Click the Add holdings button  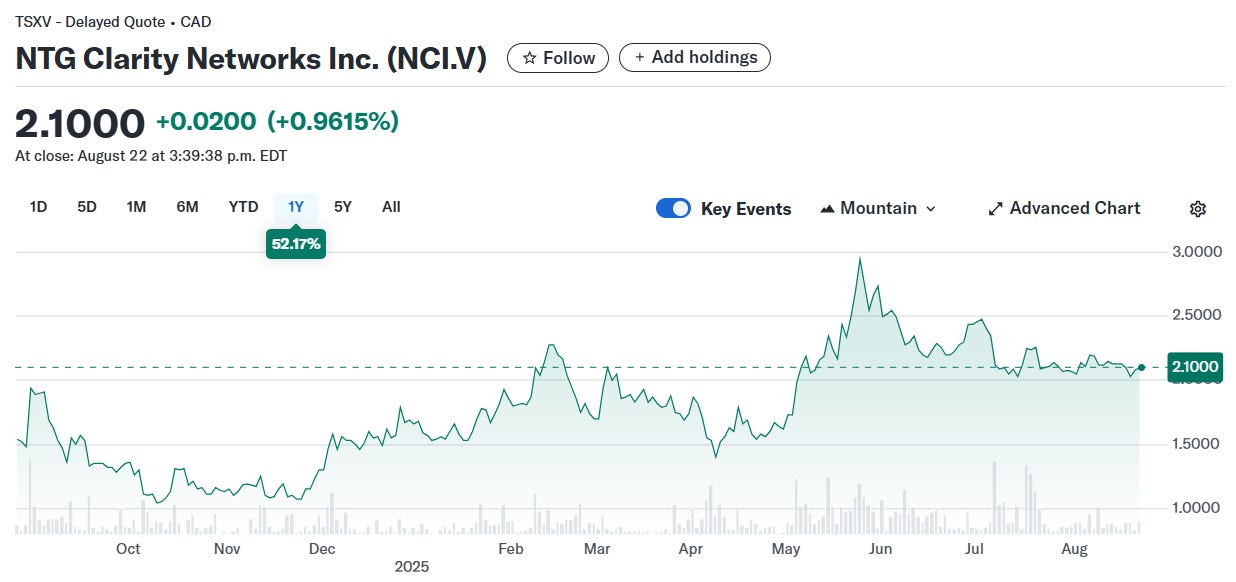tap(695, 58)
